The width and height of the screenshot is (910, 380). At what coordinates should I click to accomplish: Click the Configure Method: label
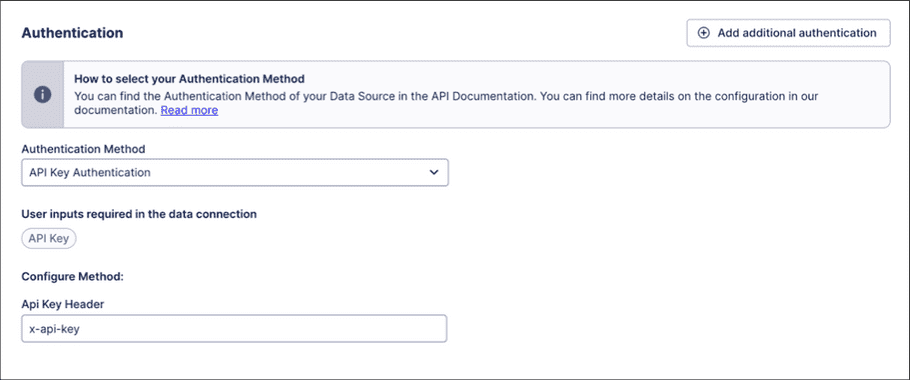[x=73, y=277]
